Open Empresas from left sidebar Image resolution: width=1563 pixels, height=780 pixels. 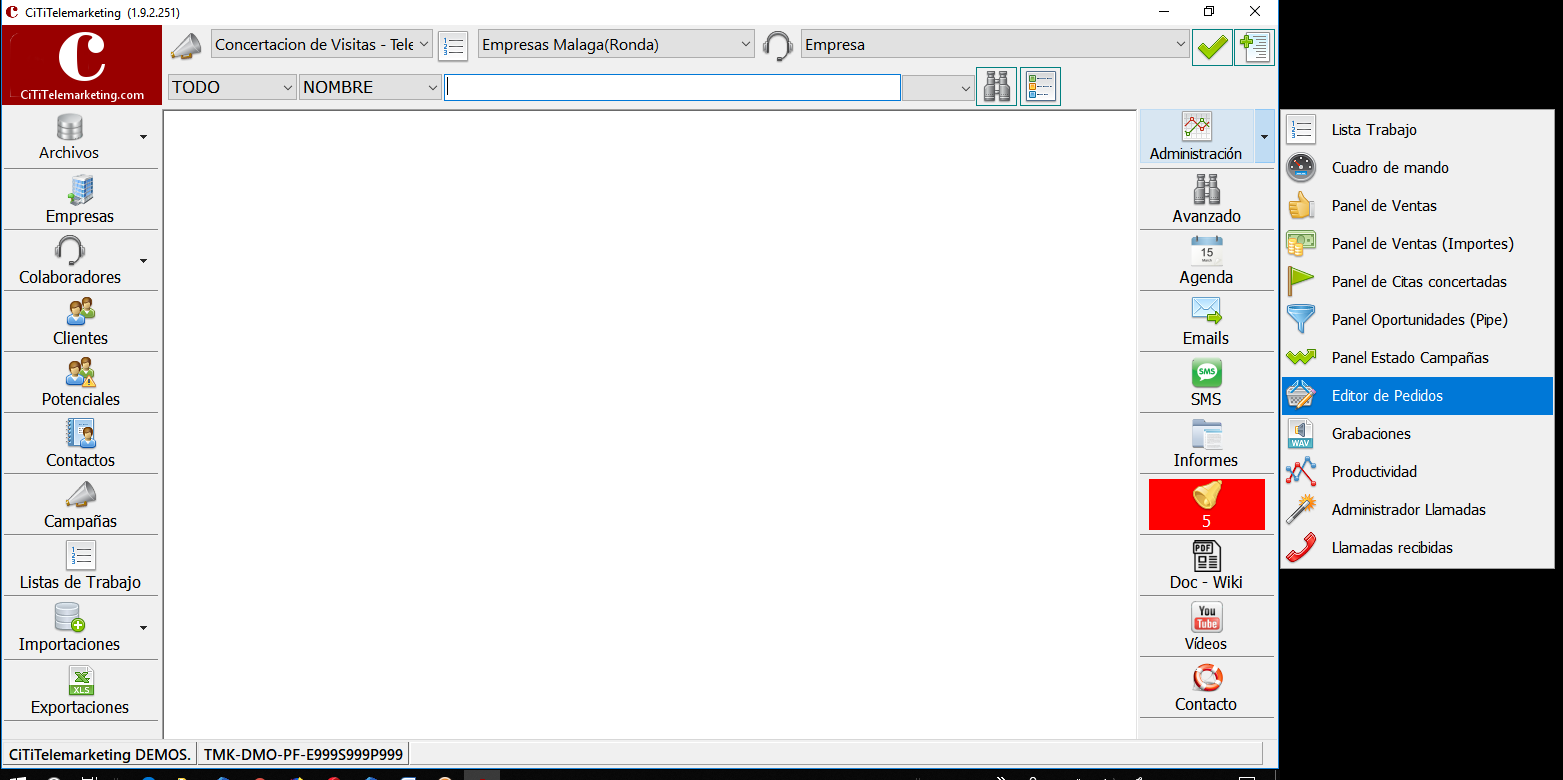[80, 199]
